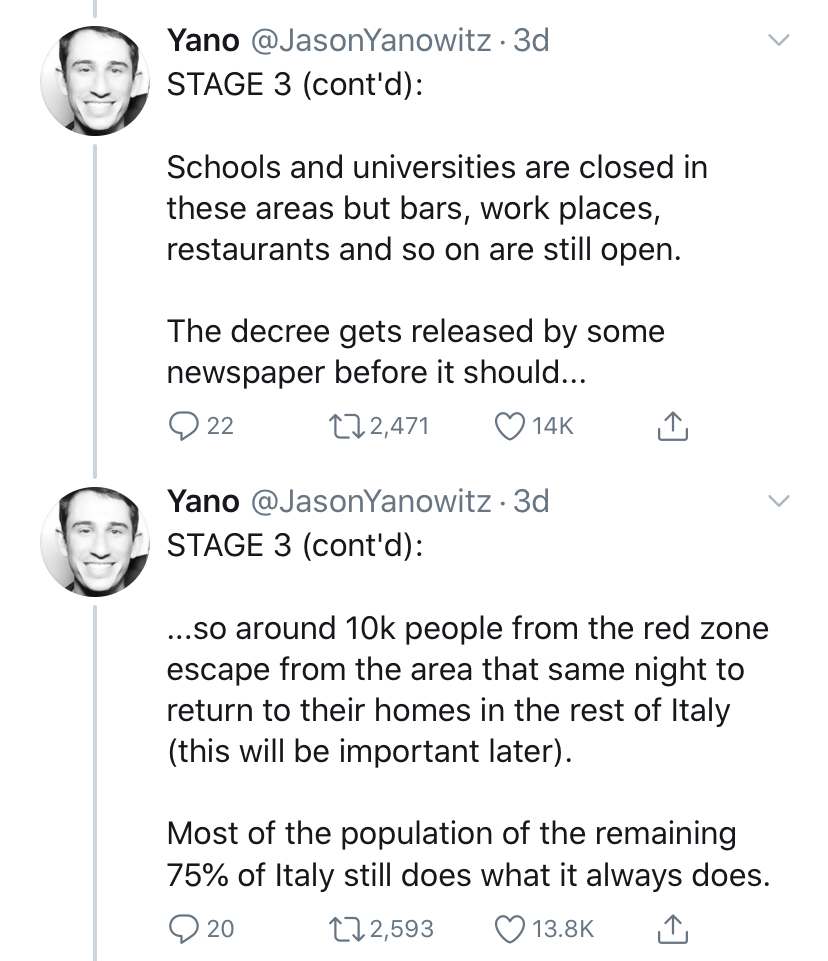Viewport: 828px width, 961px height.
Task: Open the options chevron on the first tweet
Action: 778,41
